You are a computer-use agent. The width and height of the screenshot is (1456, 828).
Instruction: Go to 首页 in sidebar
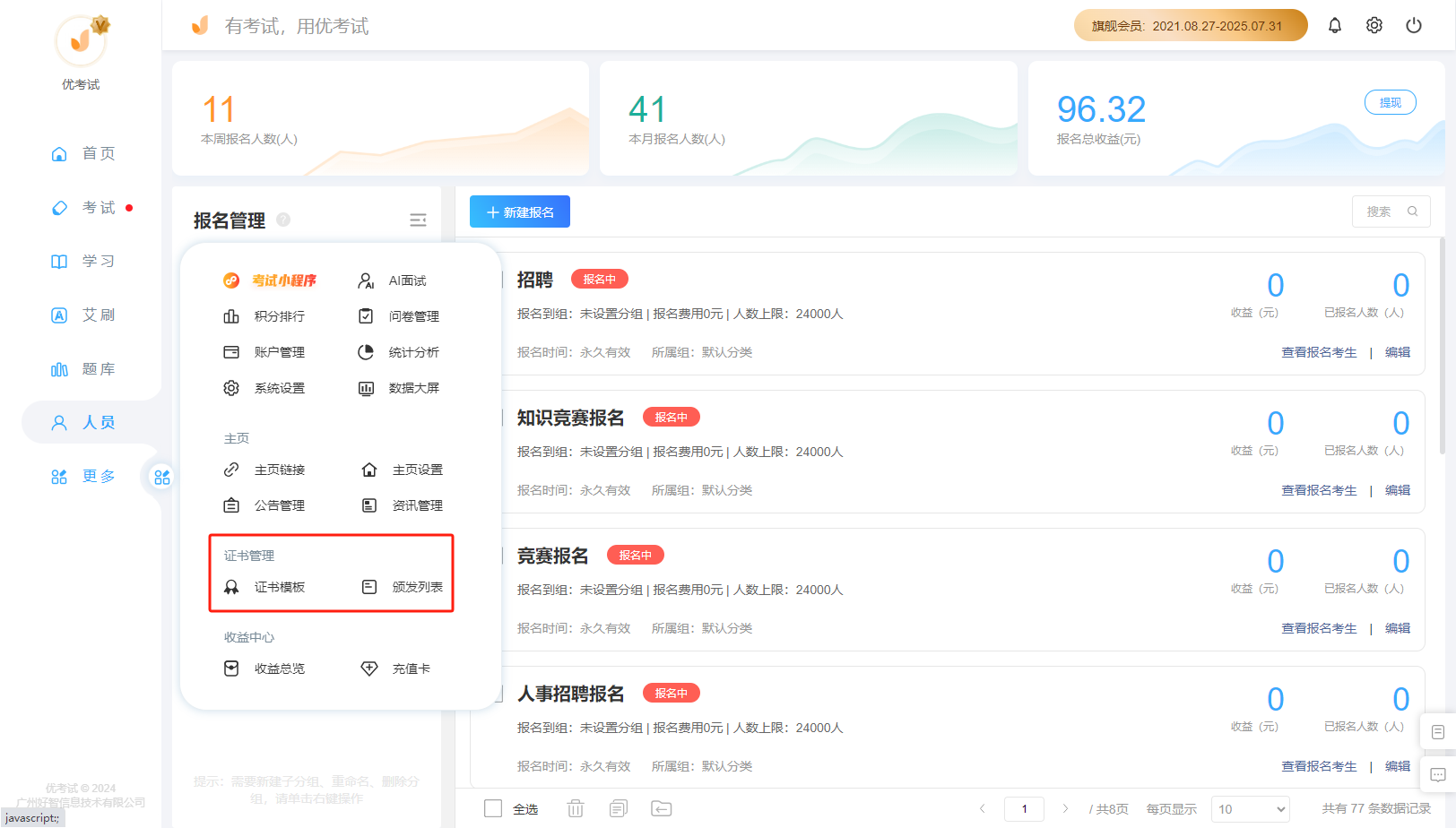coord(83,153)
